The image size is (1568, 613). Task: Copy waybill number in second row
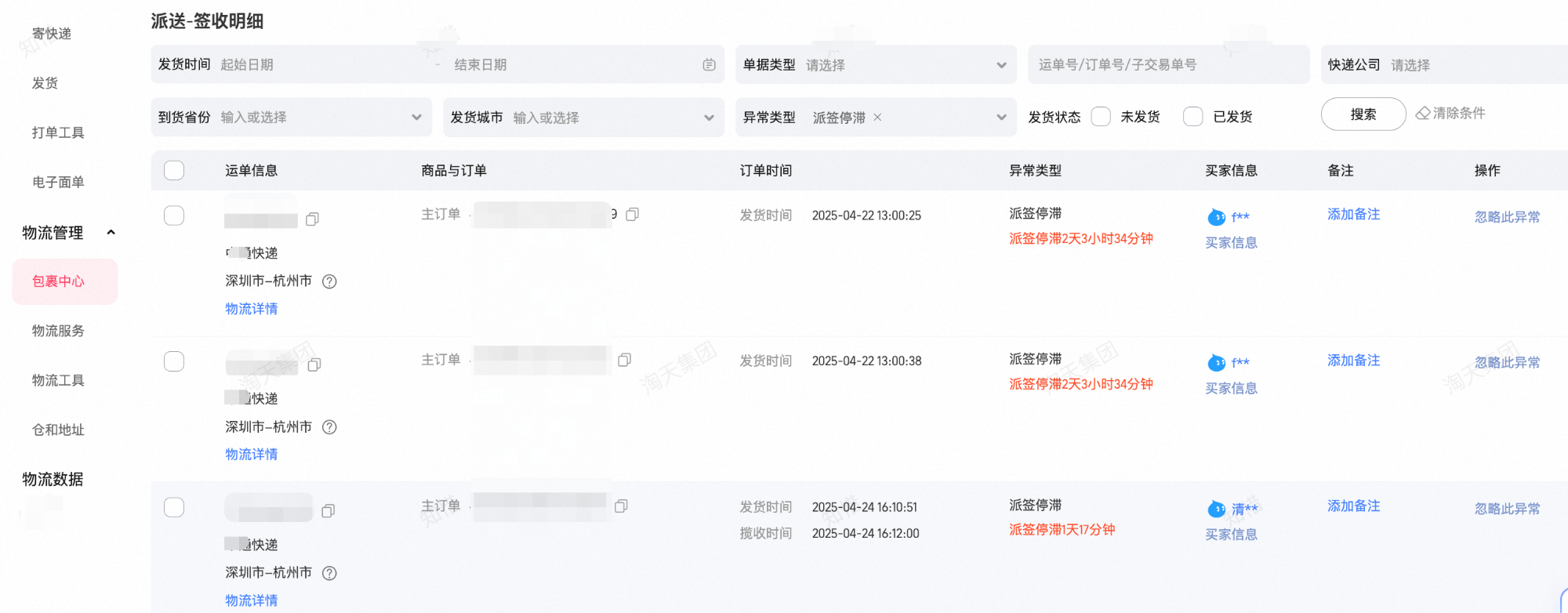click(x=314, y=365)
